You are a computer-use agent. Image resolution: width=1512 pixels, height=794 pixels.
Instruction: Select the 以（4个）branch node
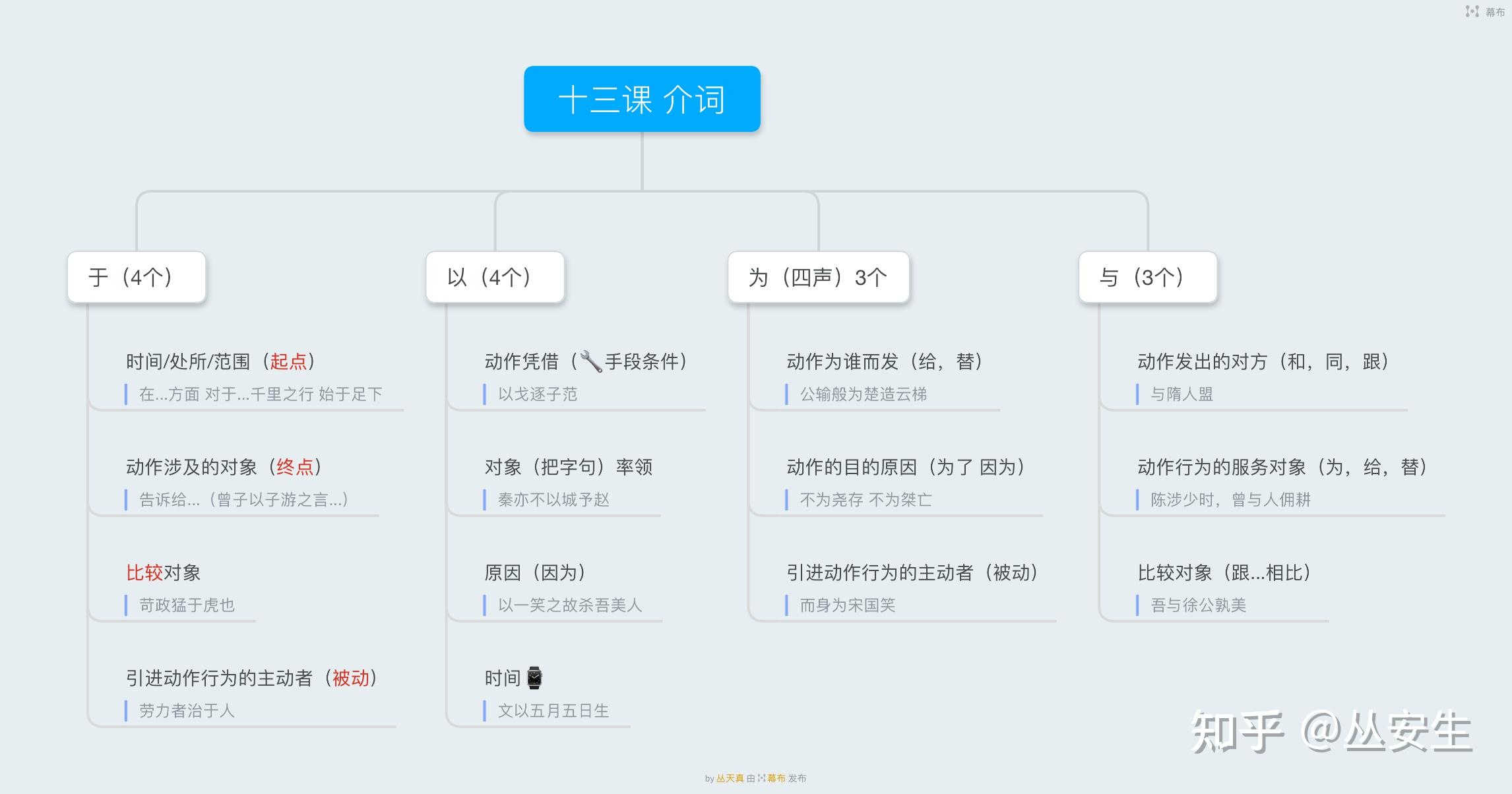[495, 277]
